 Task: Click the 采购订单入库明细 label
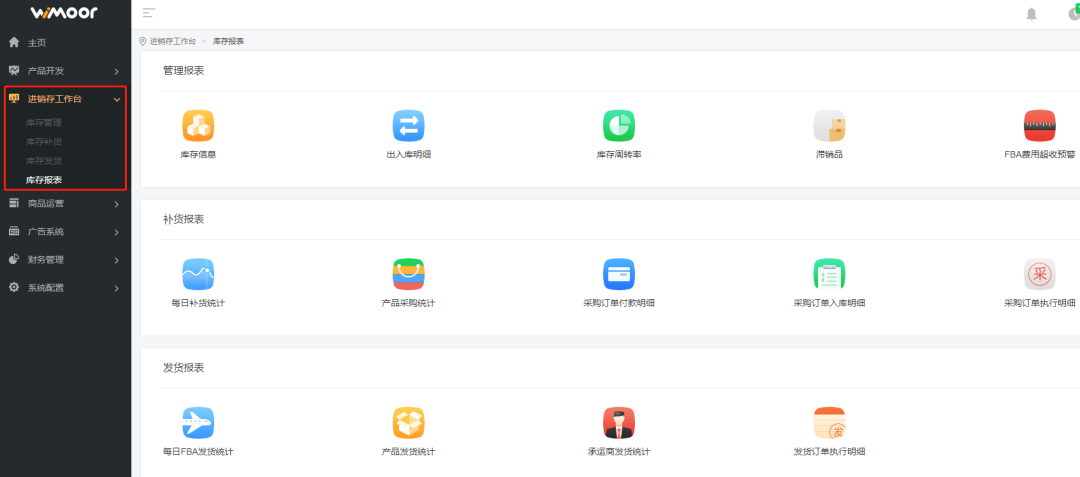[829, 303]
